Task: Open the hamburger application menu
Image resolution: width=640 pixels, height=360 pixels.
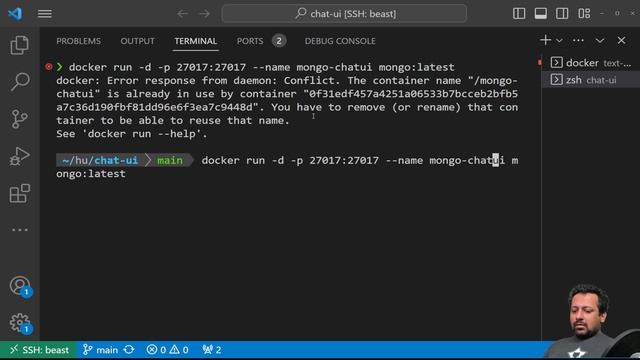Action: tap(45, 14)
